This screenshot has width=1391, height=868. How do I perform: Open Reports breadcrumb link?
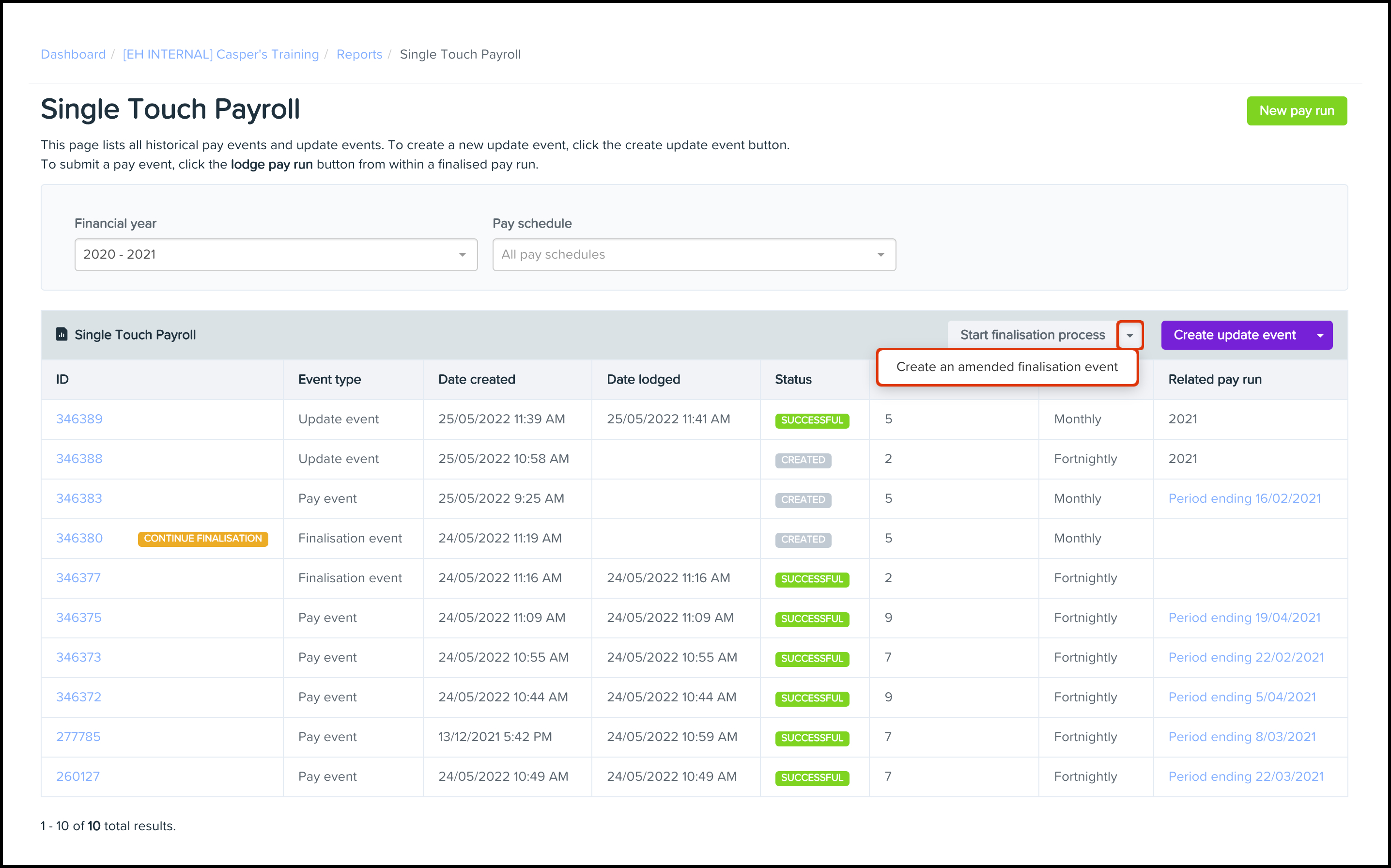point(359,54)
